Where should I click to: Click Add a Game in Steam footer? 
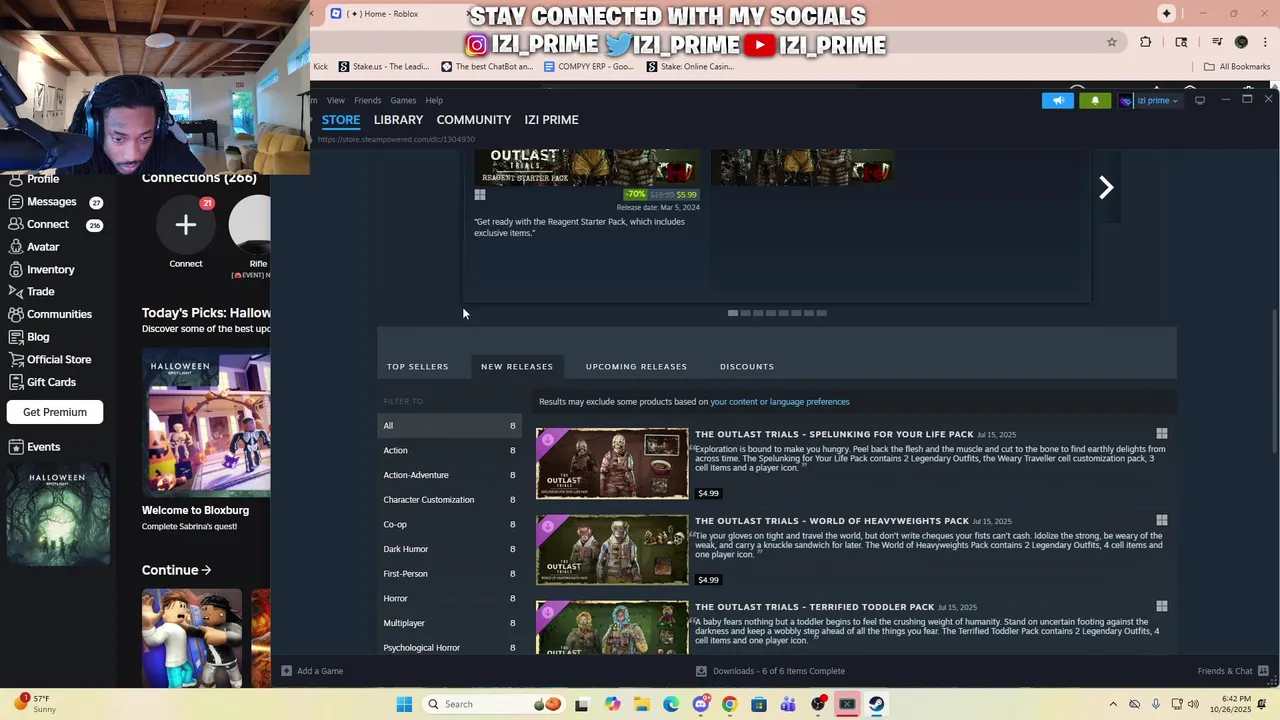pyautogui.click(x=312, y=671)
